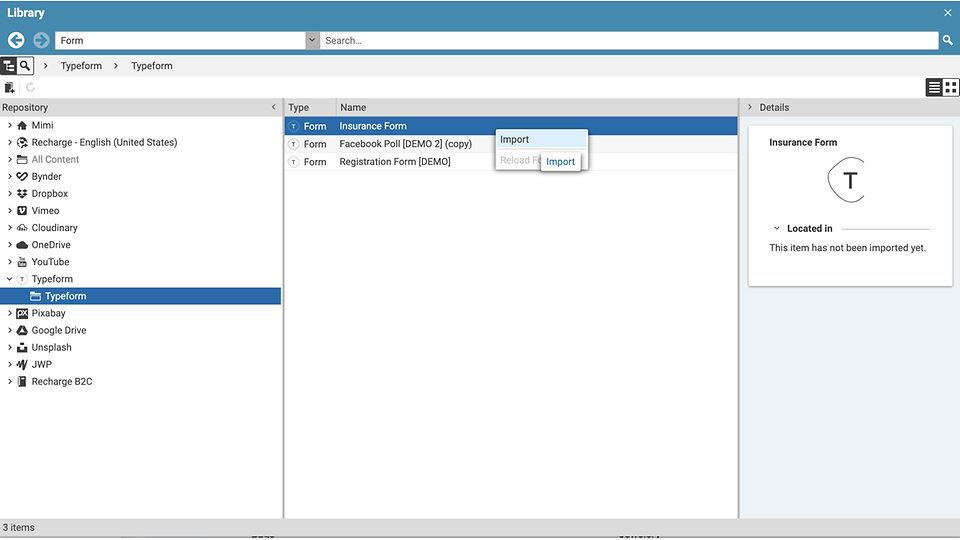Expand the Recharge - English node
Image resolution: width=960 pixels, height=540 pixels.
[9, 142]
